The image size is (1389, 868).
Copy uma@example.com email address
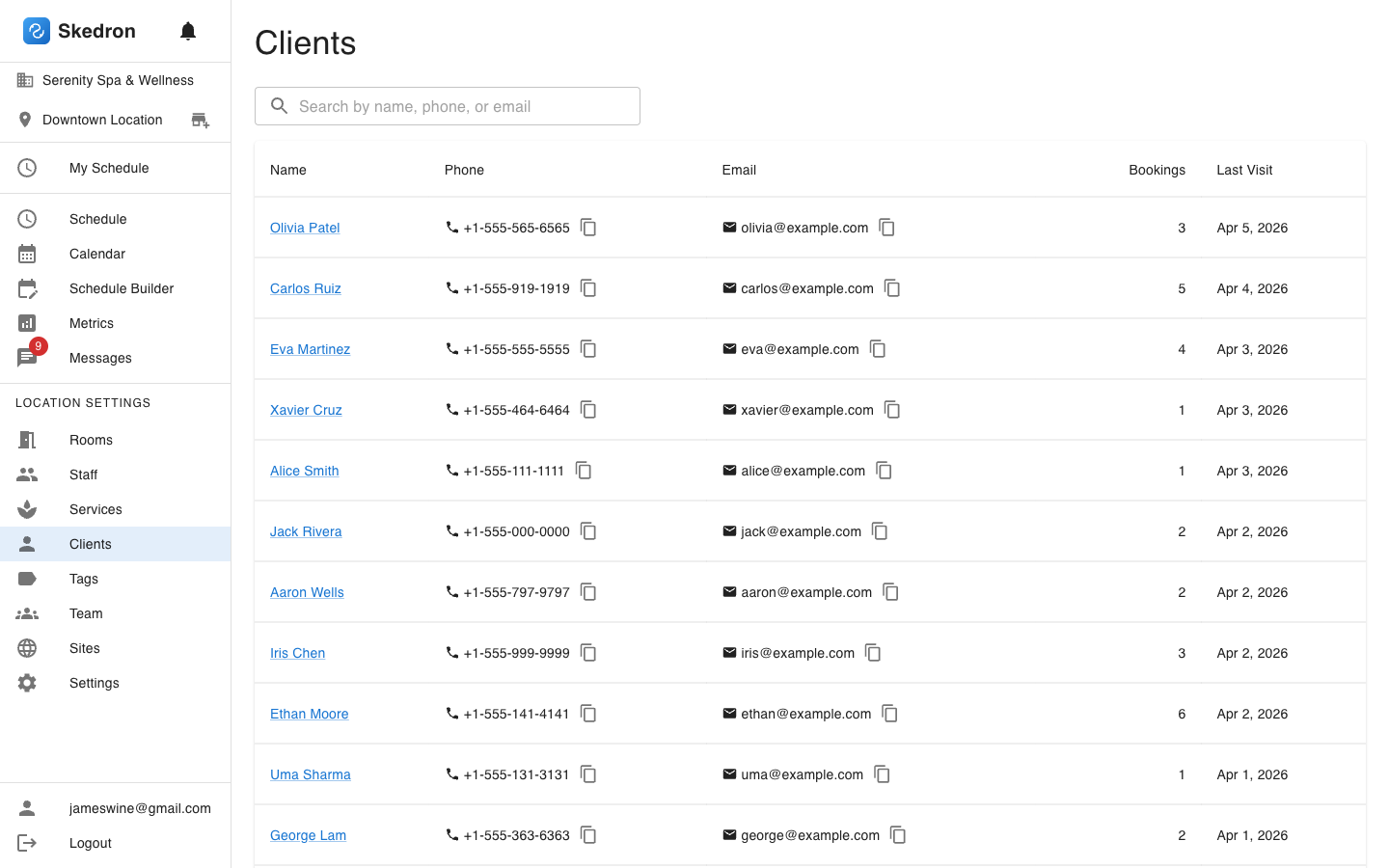[882, 774]
